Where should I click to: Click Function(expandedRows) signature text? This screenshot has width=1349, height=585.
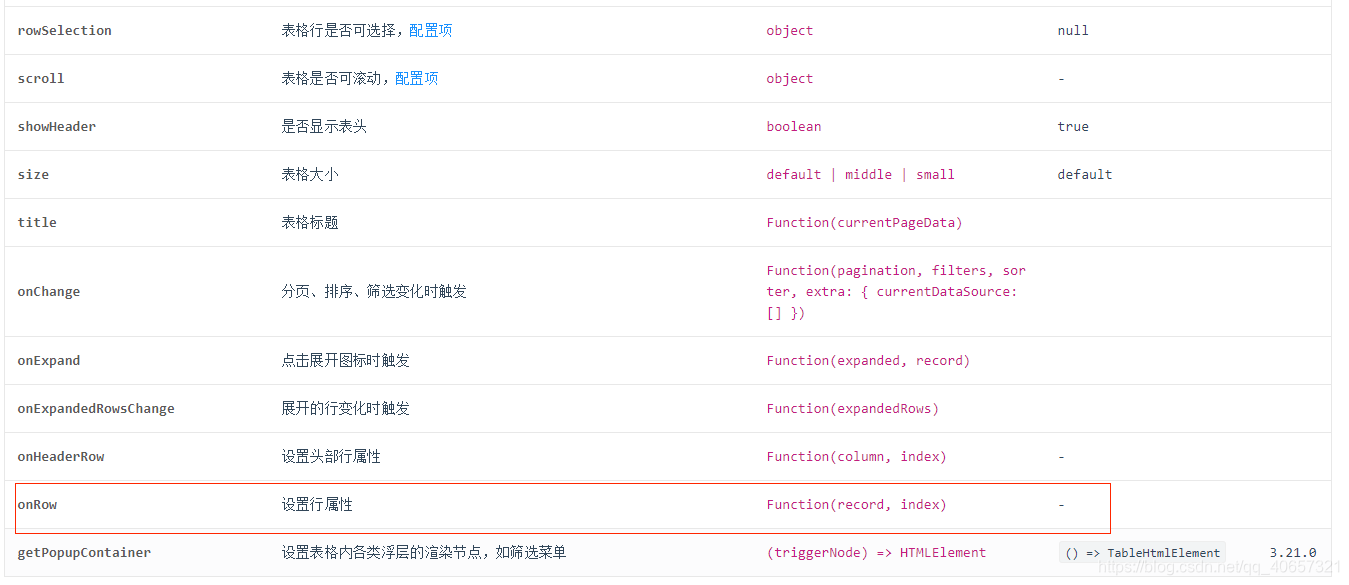click(x=852, y=408)
